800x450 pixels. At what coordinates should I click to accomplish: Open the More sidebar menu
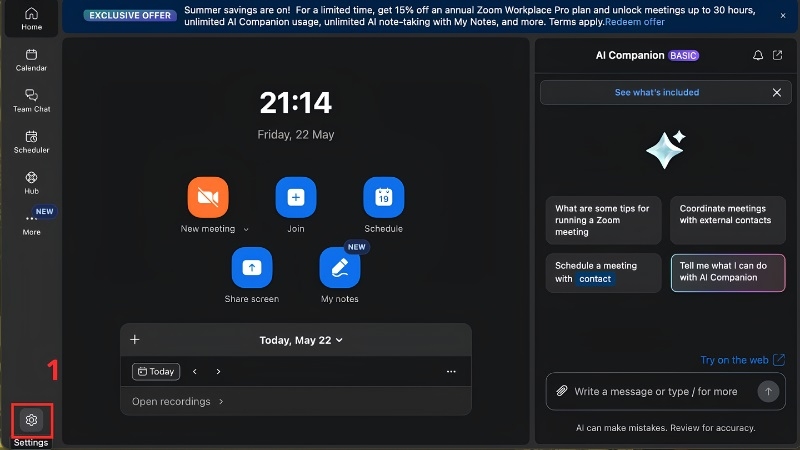[x=31, y=223]
